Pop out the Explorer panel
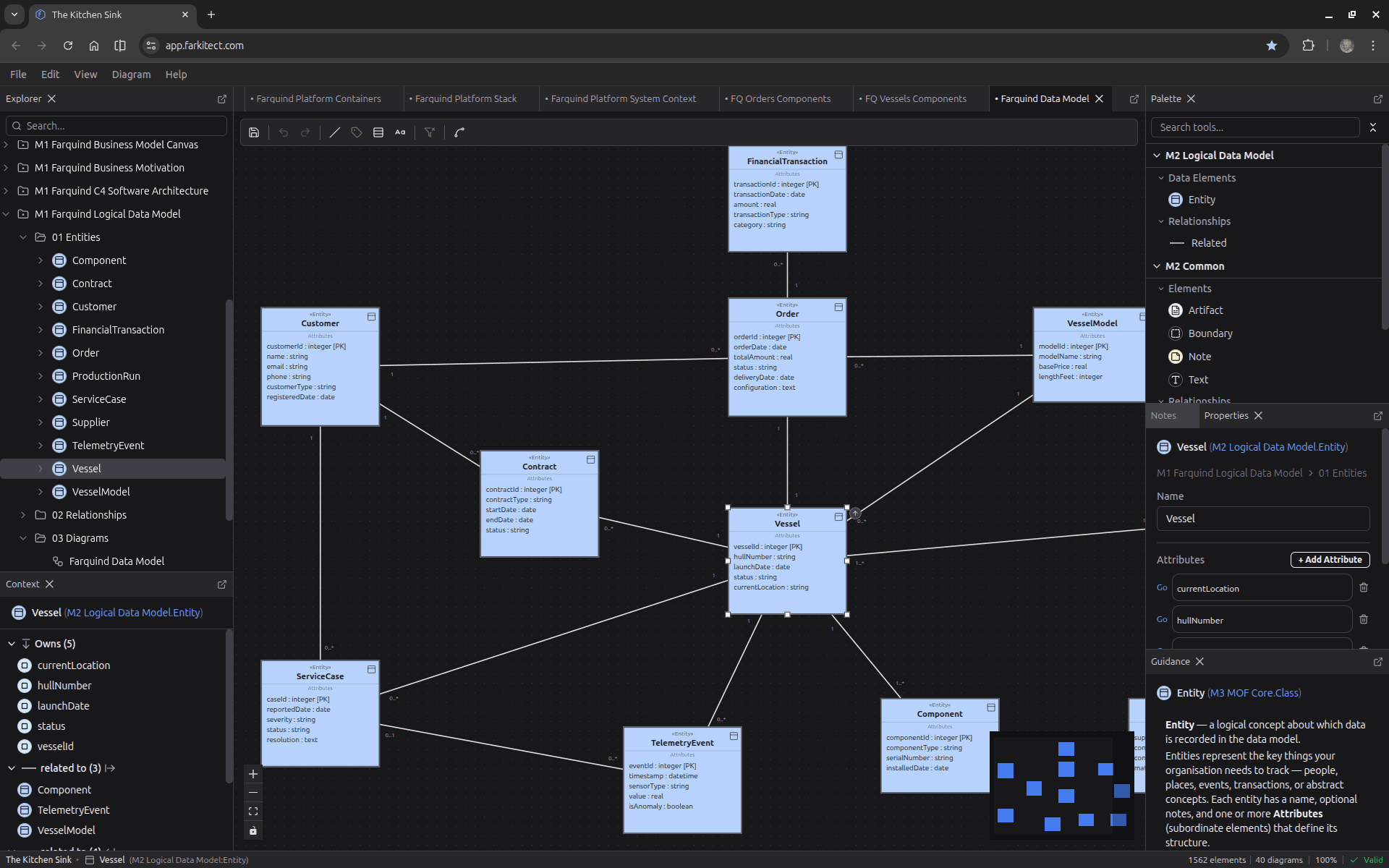 [222, 99]
